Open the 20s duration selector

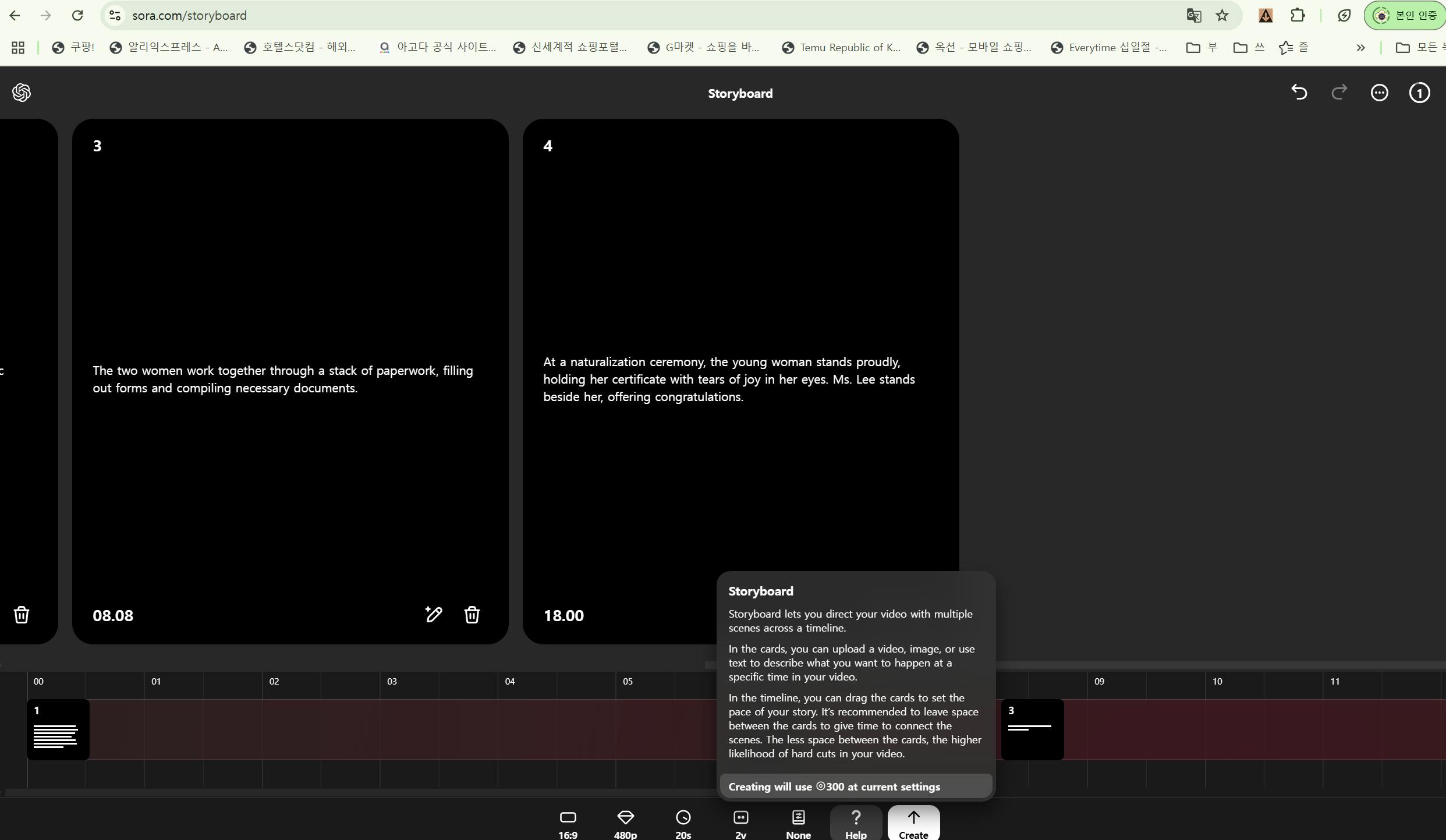tap(683, 823)
